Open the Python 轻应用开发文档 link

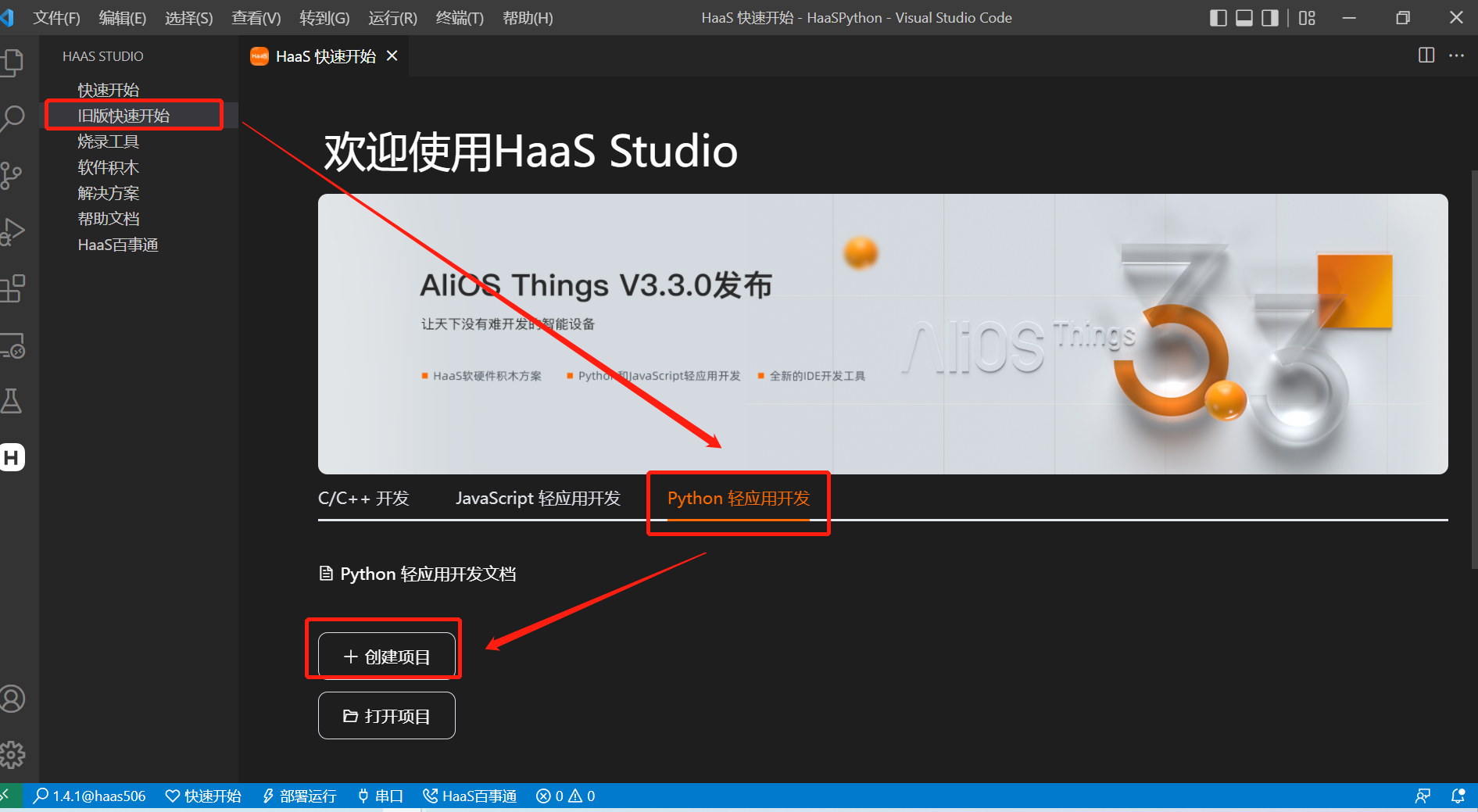(x=418, y=574)
